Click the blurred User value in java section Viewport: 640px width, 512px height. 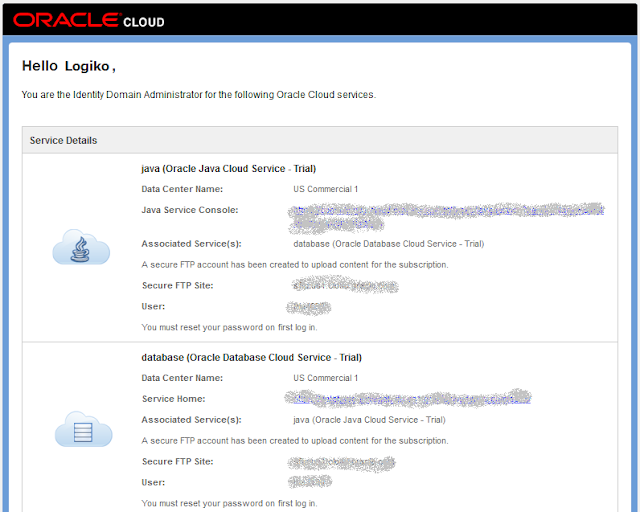tap(309, 307)
